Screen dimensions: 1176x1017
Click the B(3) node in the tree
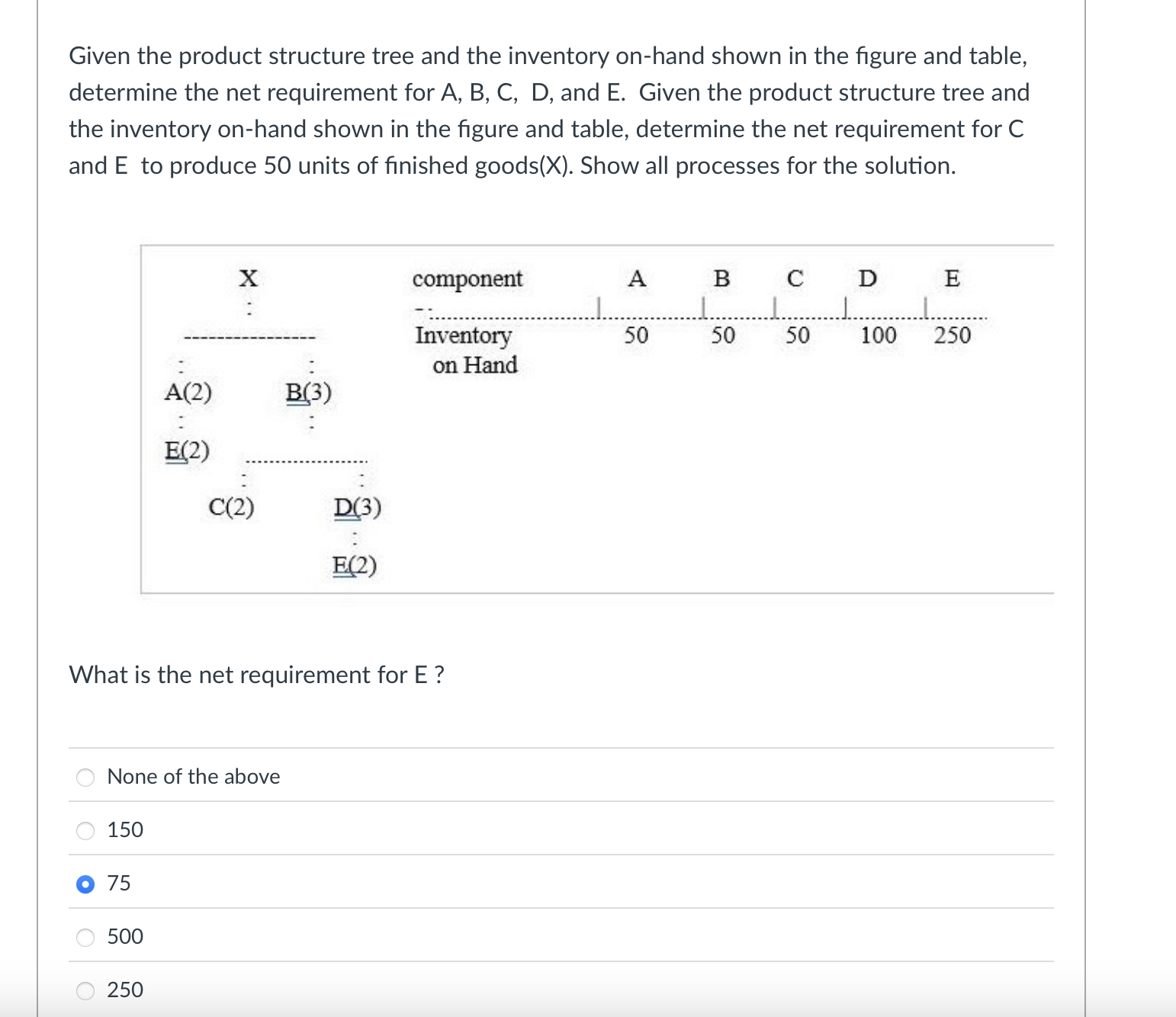(308, 392)
